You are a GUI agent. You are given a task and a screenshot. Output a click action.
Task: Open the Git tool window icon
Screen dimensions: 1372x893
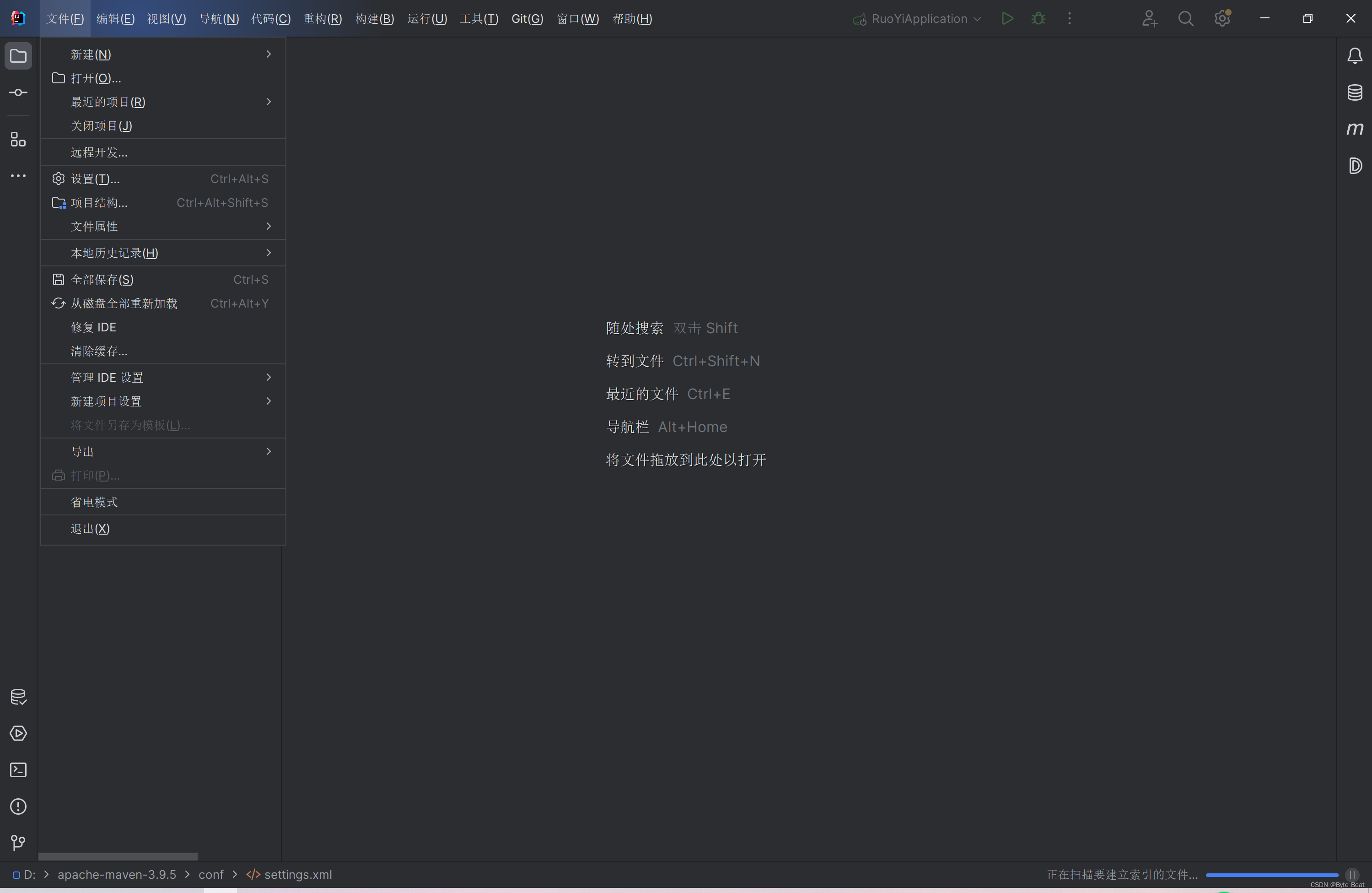[x=18, y=842]
